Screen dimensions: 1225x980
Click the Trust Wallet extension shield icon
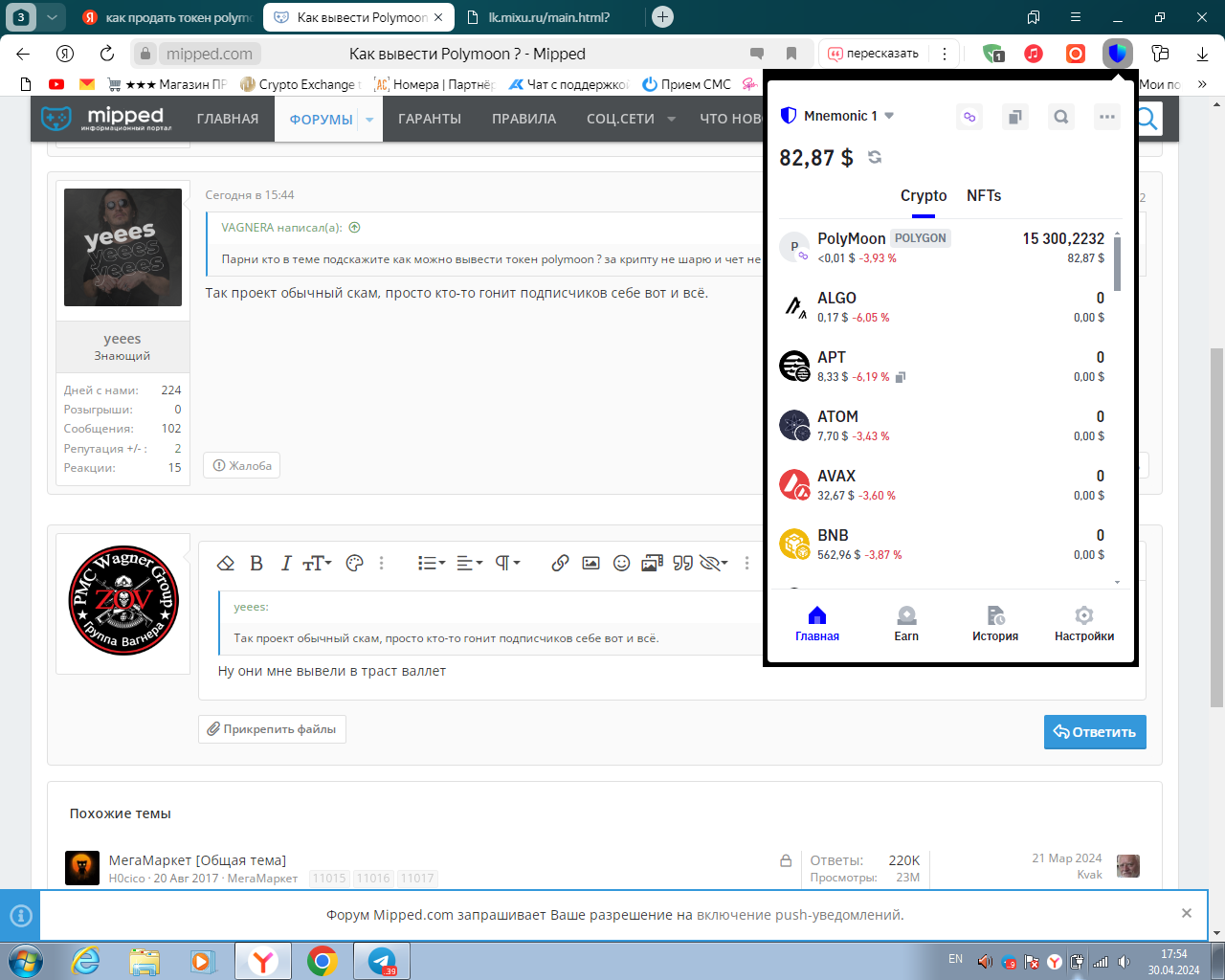[x=1117, y=54]
